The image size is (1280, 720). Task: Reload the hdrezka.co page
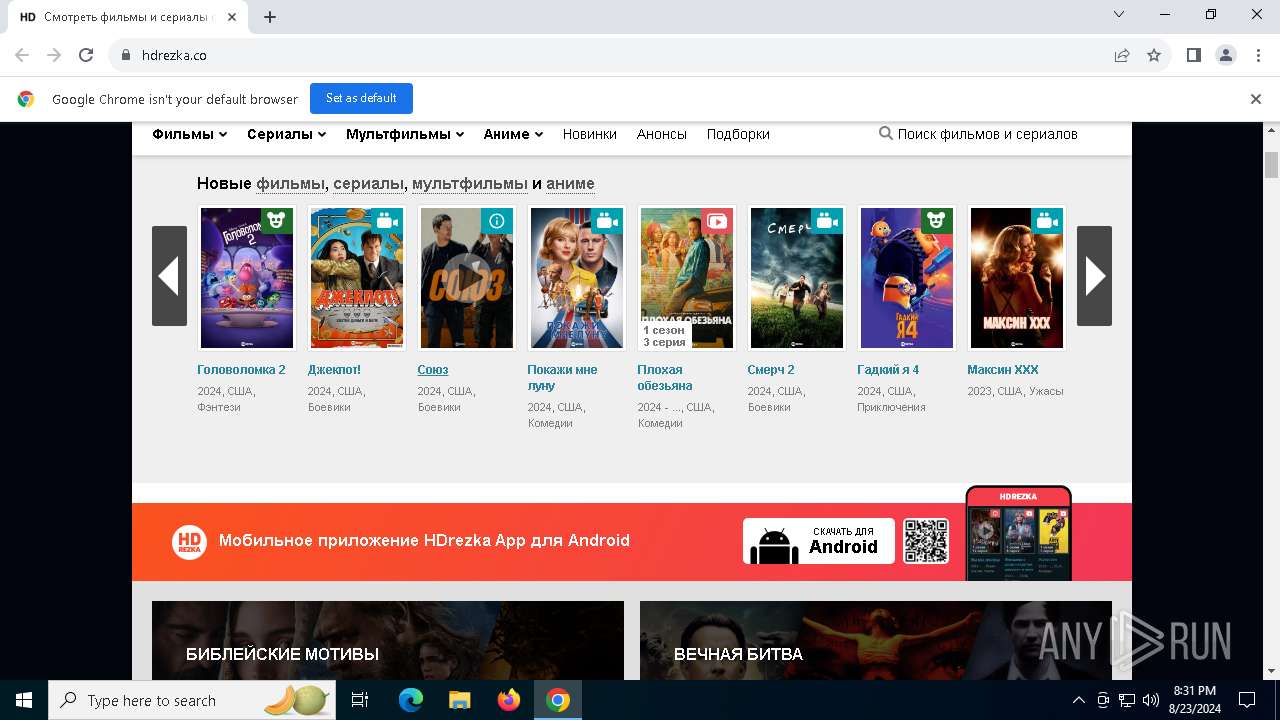(x=86, y=55)
